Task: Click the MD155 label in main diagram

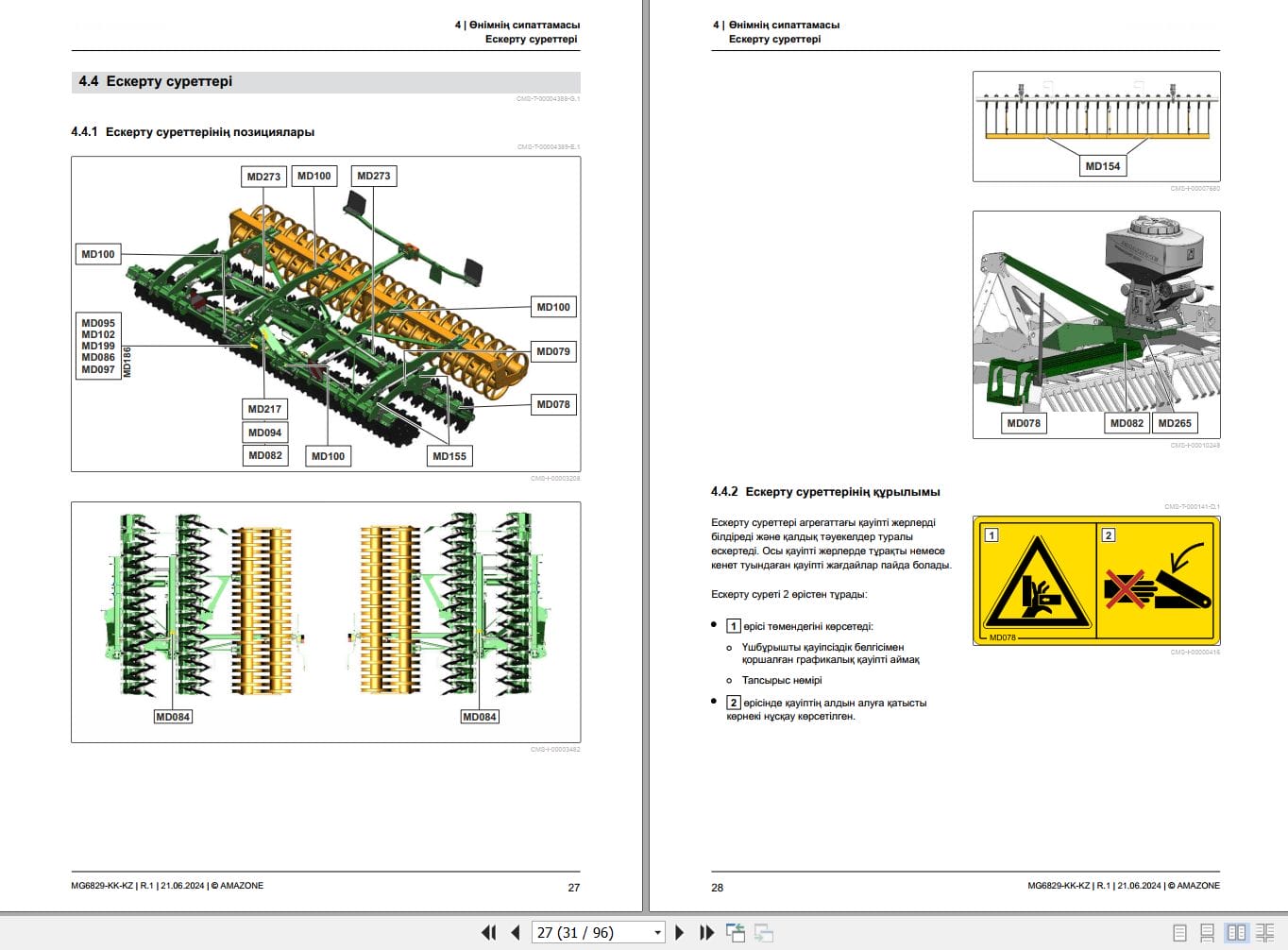Action: tap(449, 456)
